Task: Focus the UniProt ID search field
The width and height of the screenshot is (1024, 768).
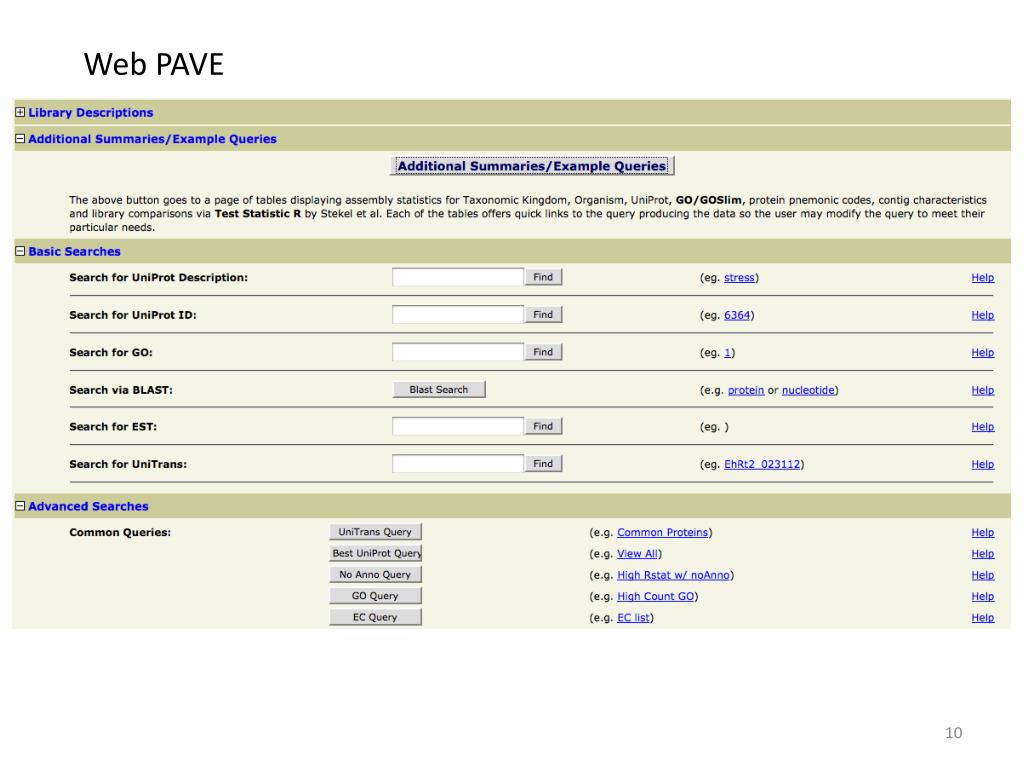Action: (x=458, y=314)
